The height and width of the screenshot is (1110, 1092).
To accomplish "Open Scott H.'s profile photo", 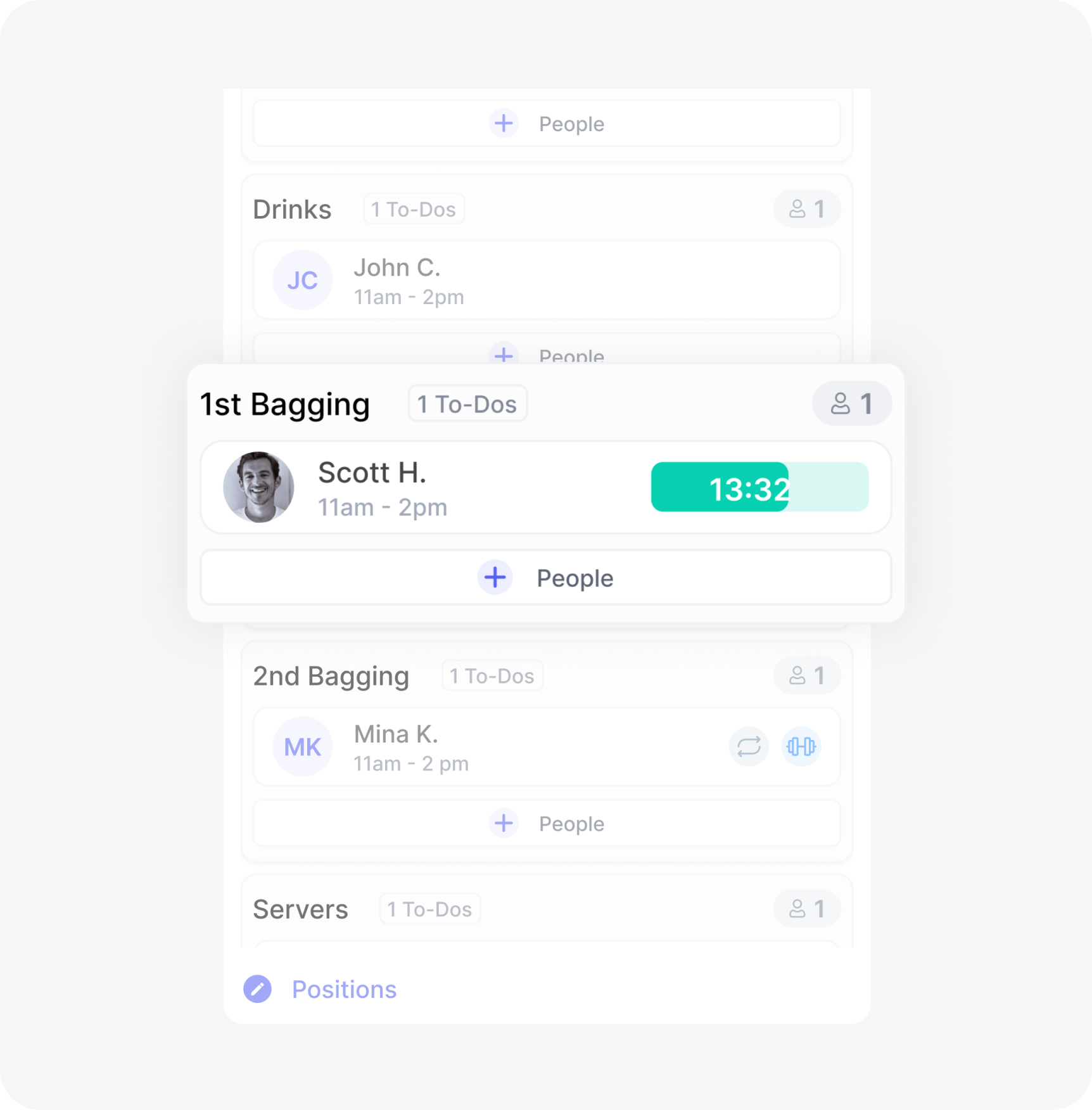I will point(258,487).
